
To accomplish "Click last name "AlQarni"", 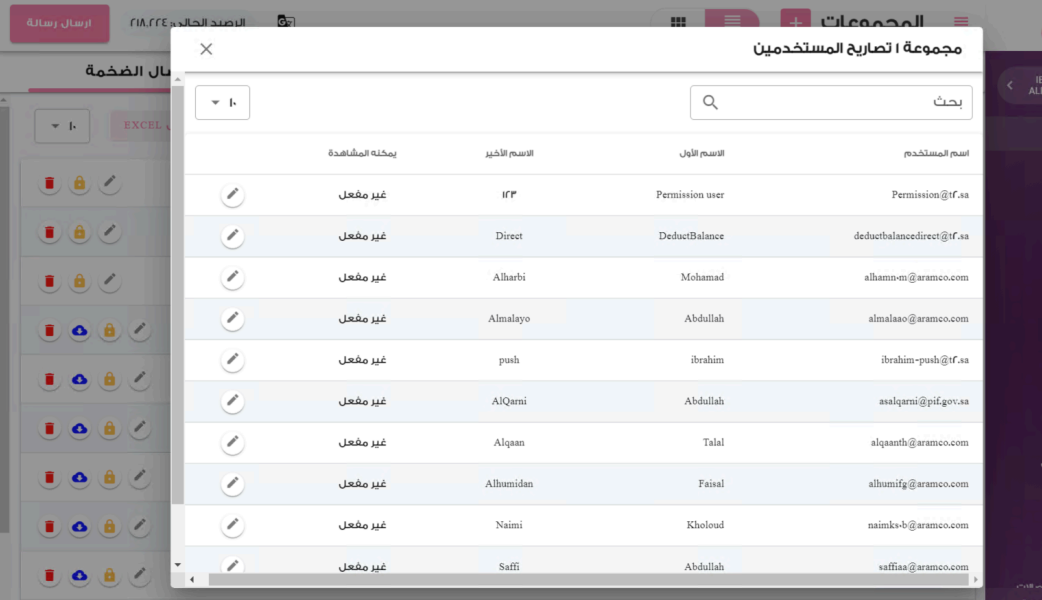I will [x=509, y=401].
